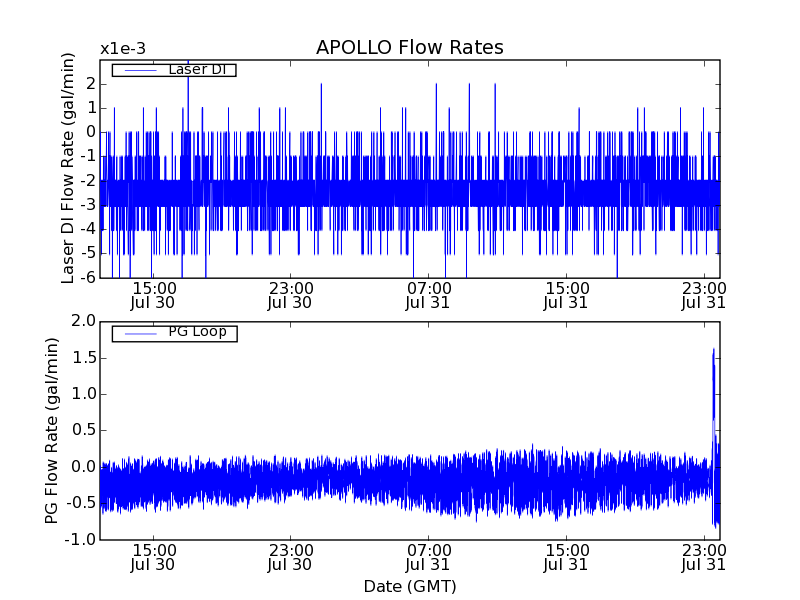800x600 pixels.
Task: Click y-tick "0" on the Laser DI plot
Action: 91,132
